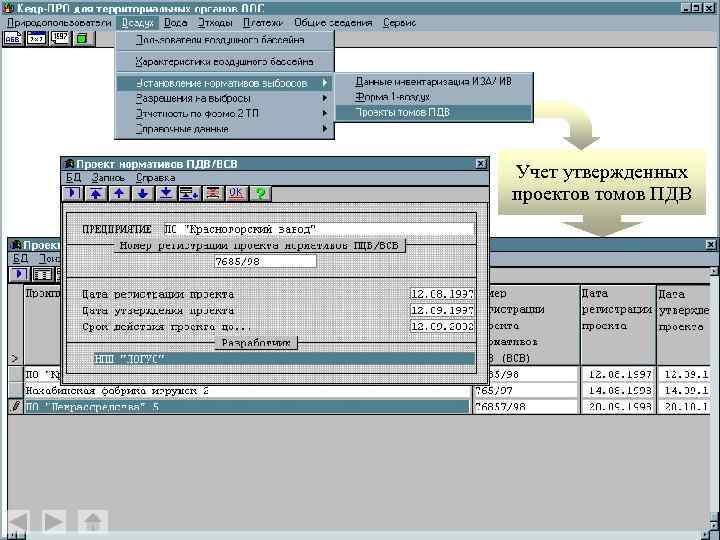Expand Разрешения на выбросы submenu arrow

tap(325, 98)
